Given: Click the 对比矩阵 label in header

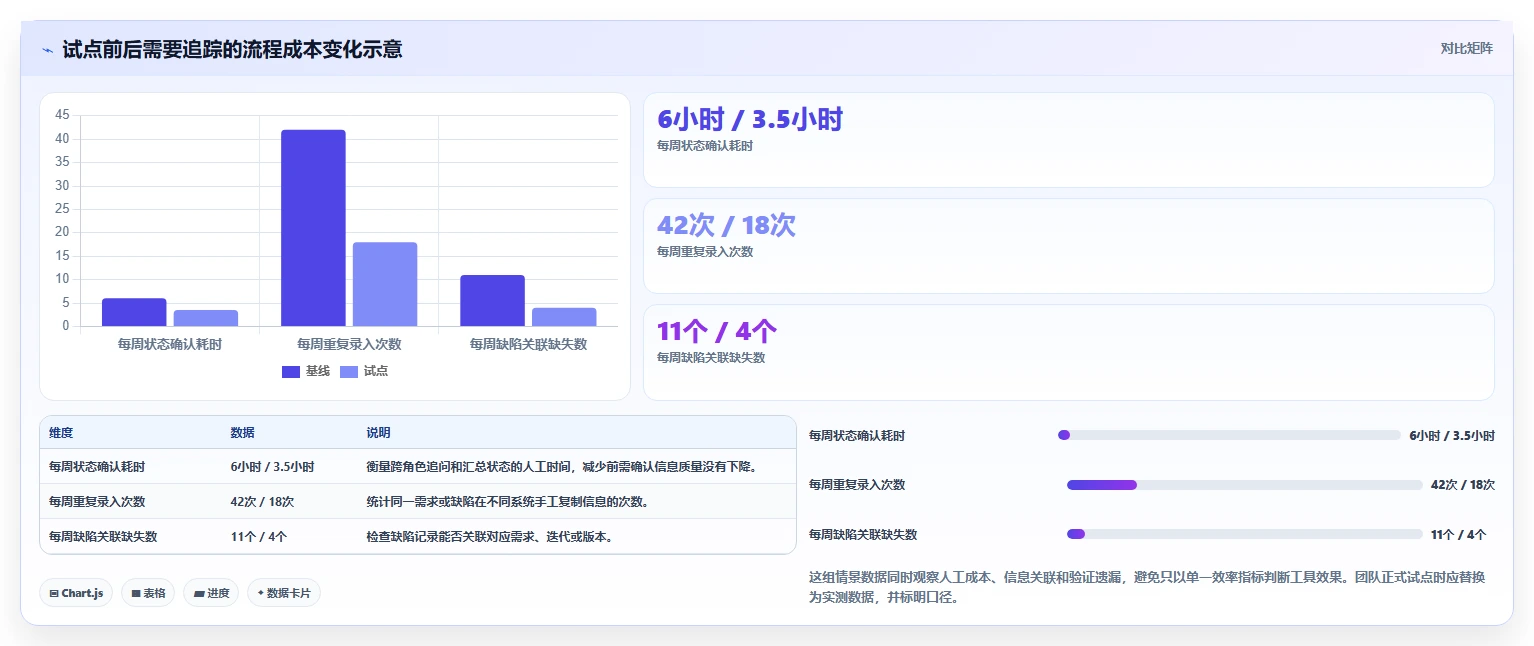Looking at the screenshot, I should pos(1466,48).
